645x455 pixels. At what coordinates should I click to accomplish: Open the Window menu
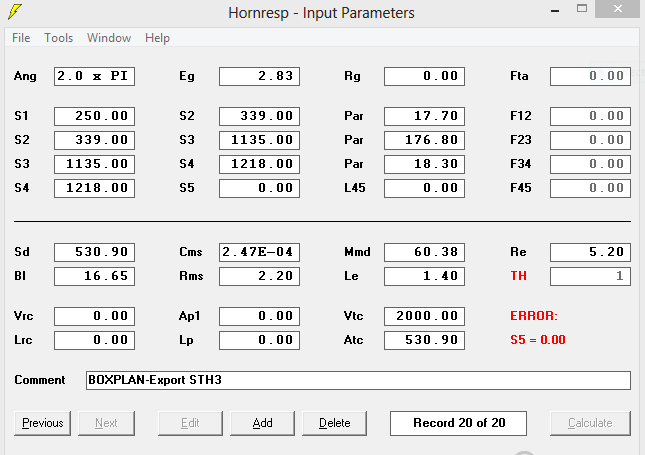click(x=109, y=38)
